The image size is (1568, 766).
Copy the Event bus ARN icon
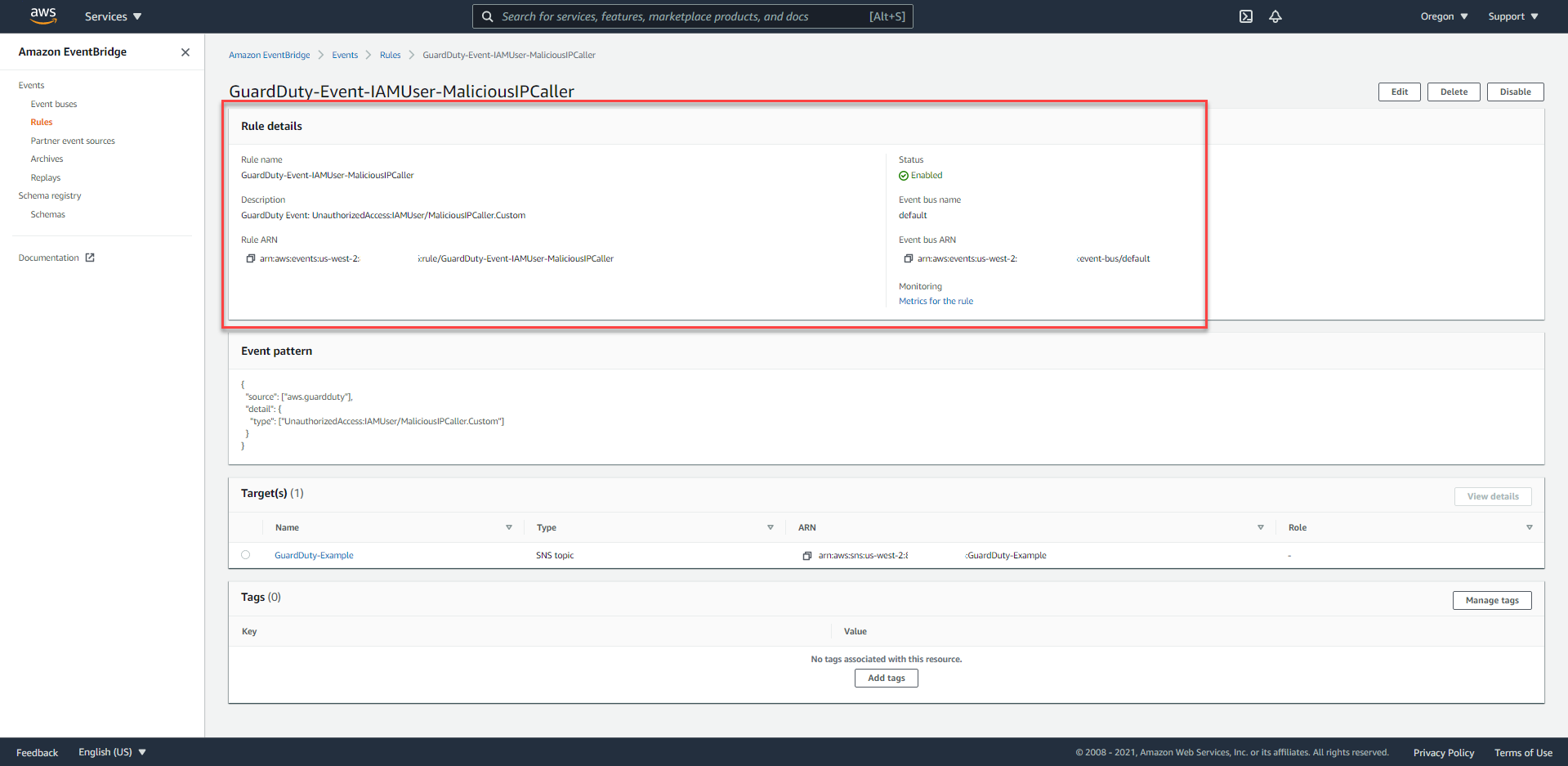click(x=908, y=258)
